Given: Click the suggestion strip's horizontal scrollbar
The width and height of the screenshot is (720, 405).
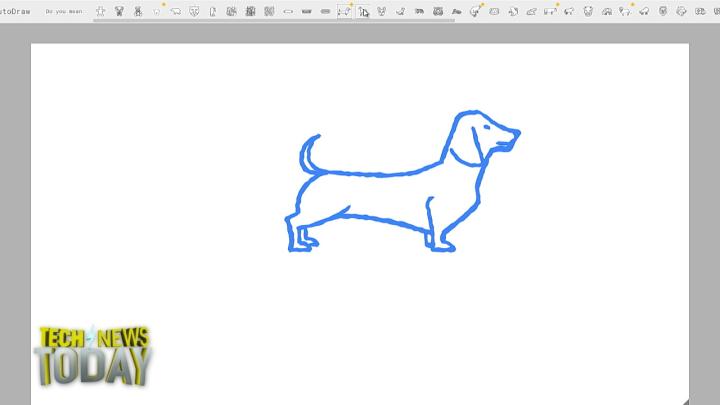Looking at the screenshot, I should (274, 21).
